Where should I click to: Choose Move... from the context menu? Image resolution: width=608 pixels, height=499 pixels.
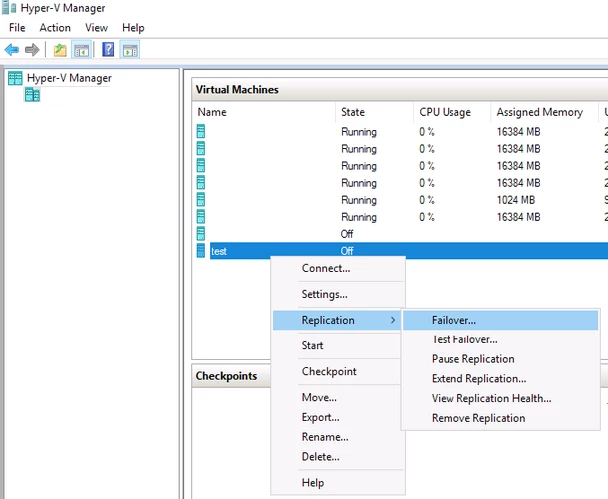point(319,397)
